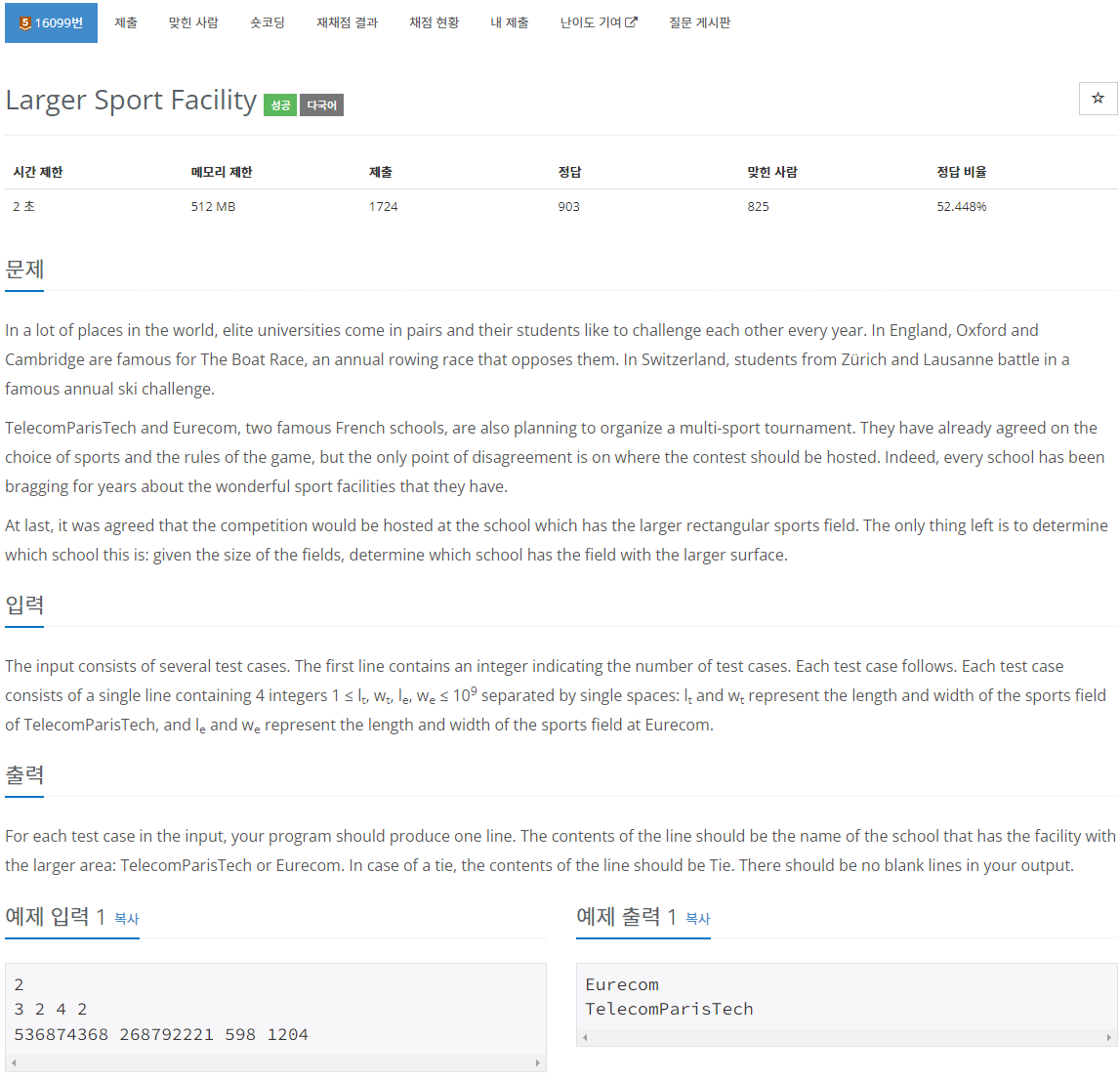Viewport: 1120px width, 1081px height.
Task: Click the 정답 비율 column header
Action: click(962, 172)
